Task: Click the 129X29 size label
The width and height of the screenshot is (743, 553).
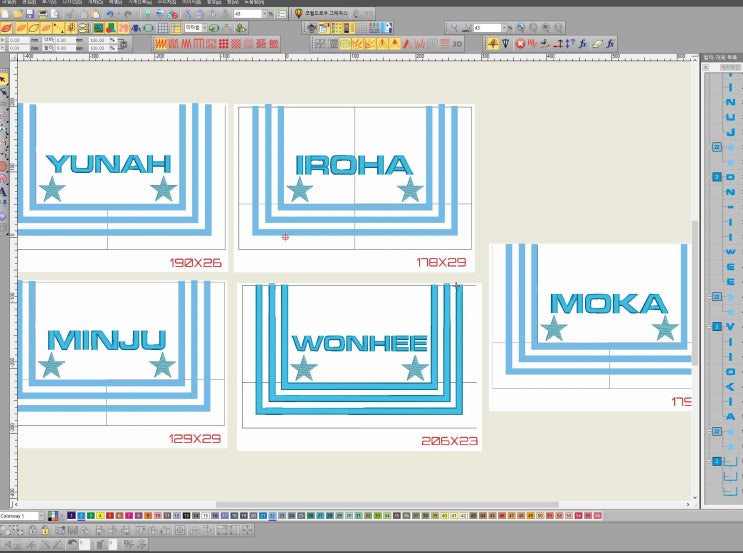Action: [195, 439]
